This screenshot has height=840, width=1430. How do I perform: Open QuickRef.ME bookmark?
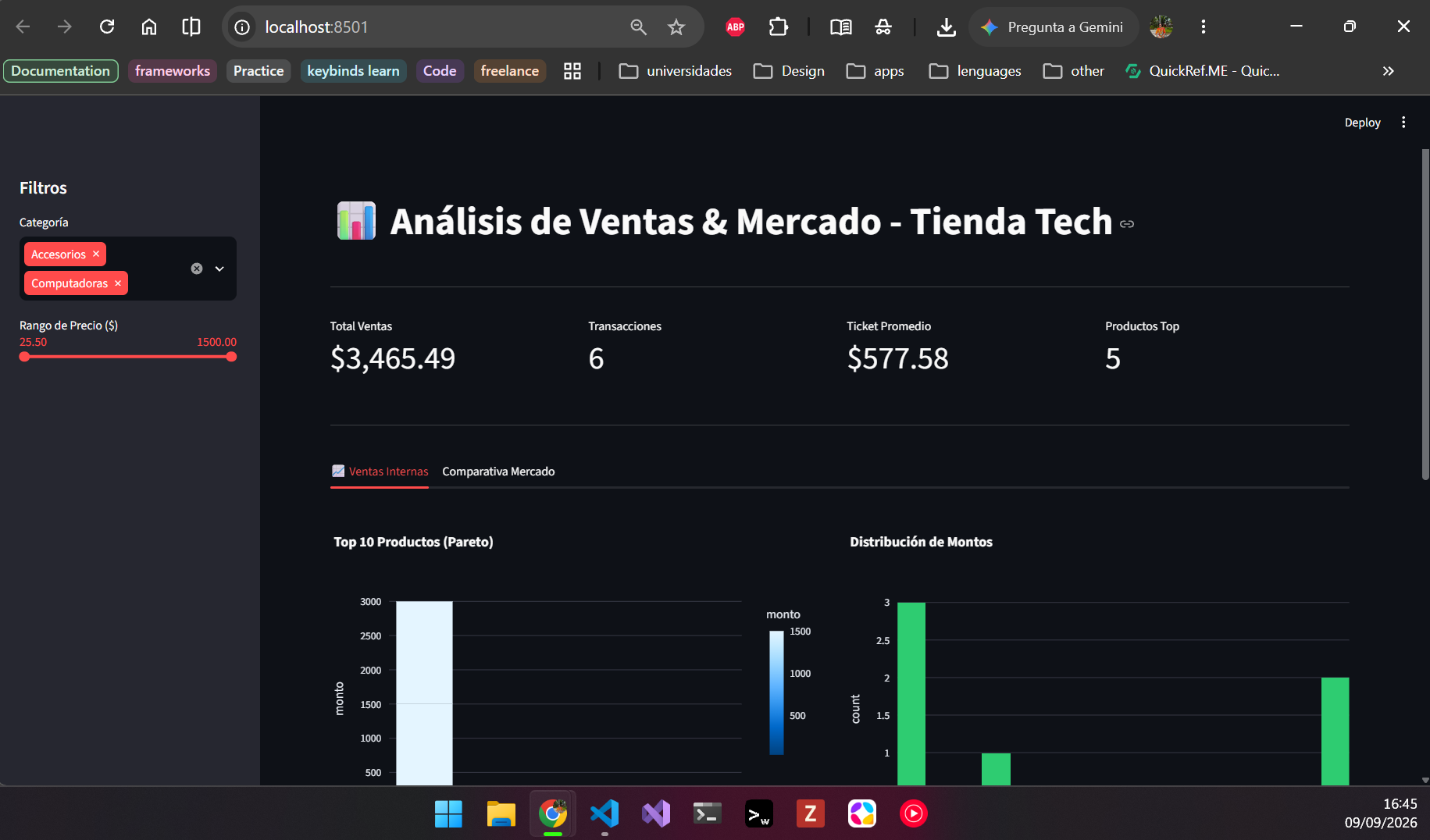coord(1203,71)
